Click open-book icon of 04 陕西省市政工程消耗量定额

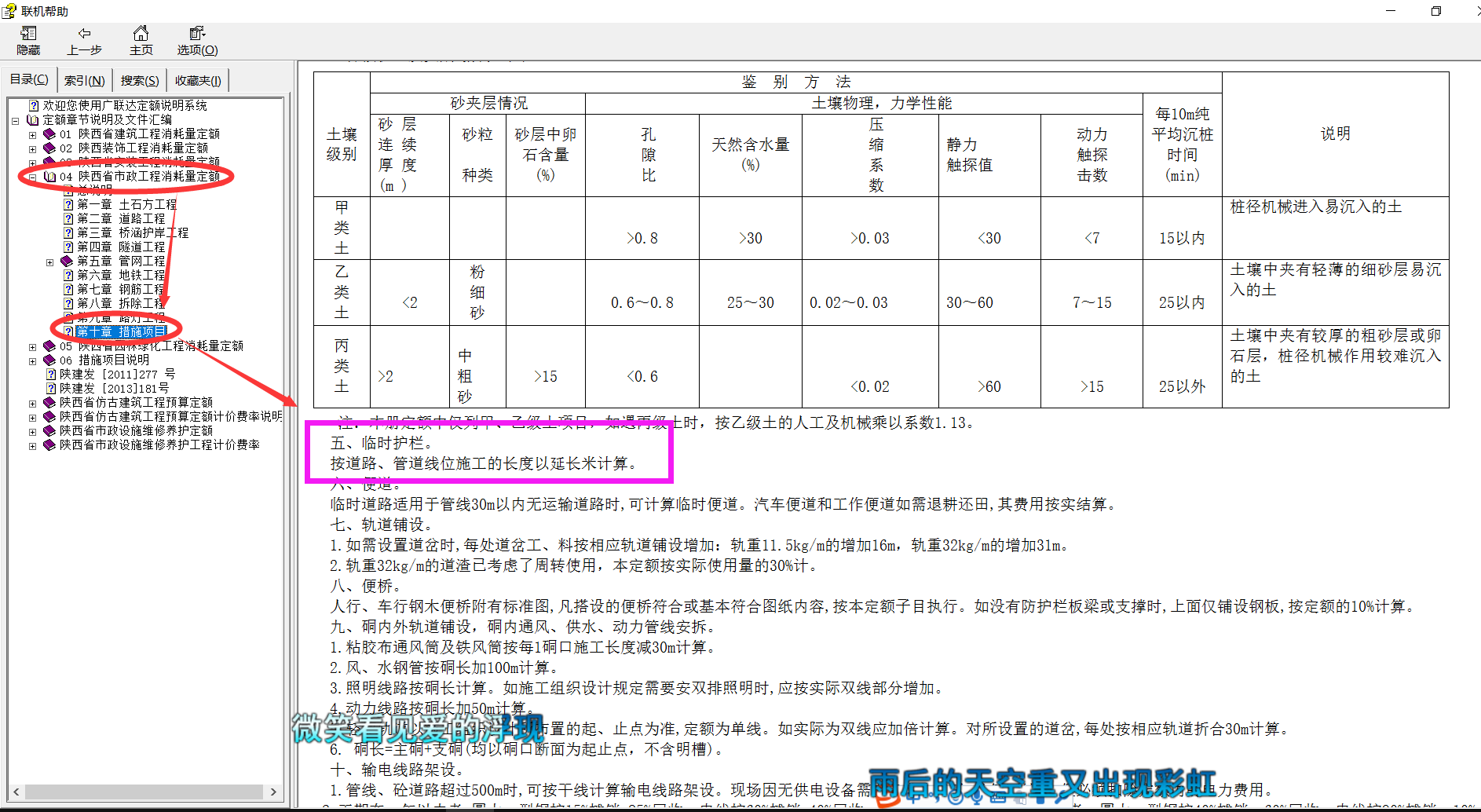[x=49, y=176]
